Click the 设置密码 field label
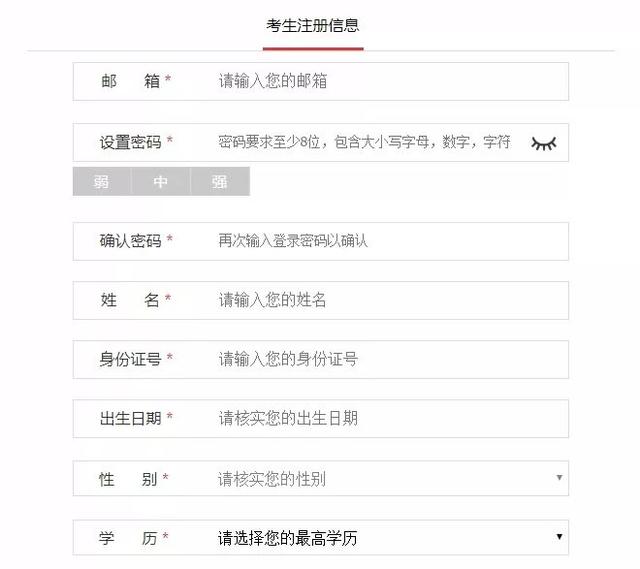The width and height of the screenshot is (640, 569). [131, 142]
